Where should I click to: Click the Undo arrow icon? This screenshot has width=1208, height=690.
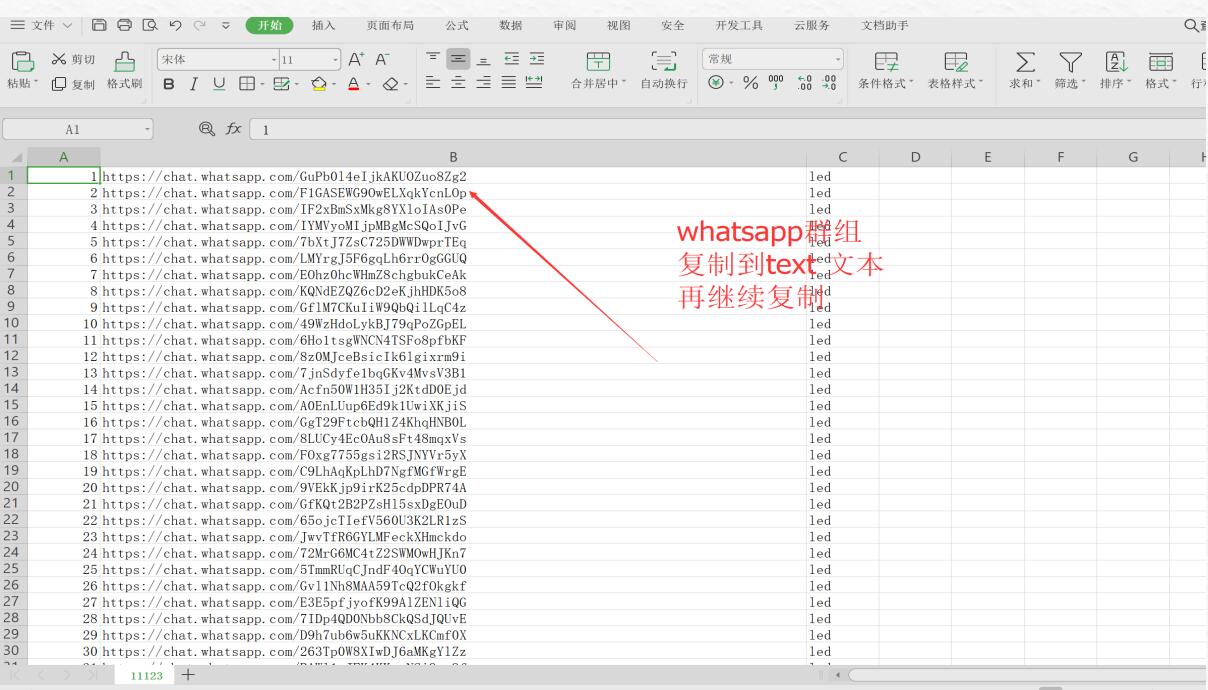(x=174, y=25)
